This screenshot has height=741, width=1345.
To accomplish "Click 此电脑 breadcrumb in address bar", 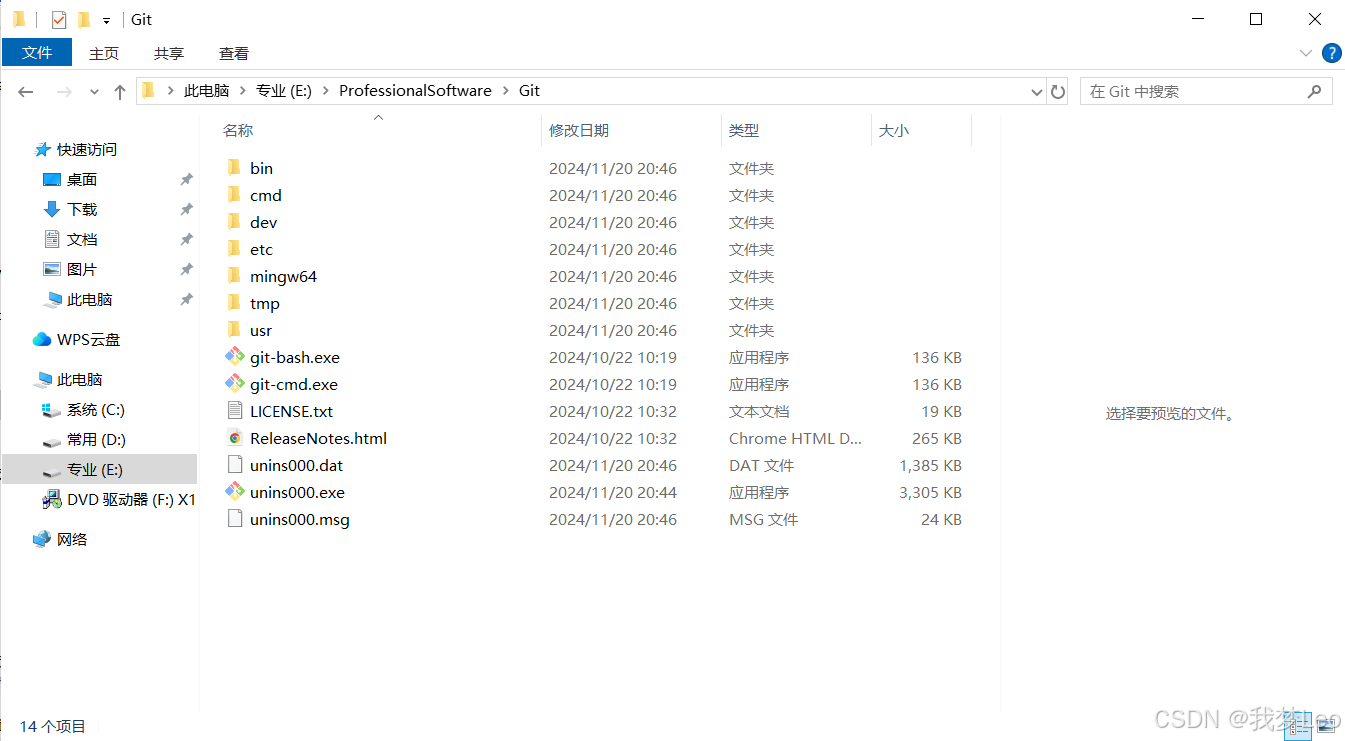I will 206,91.
